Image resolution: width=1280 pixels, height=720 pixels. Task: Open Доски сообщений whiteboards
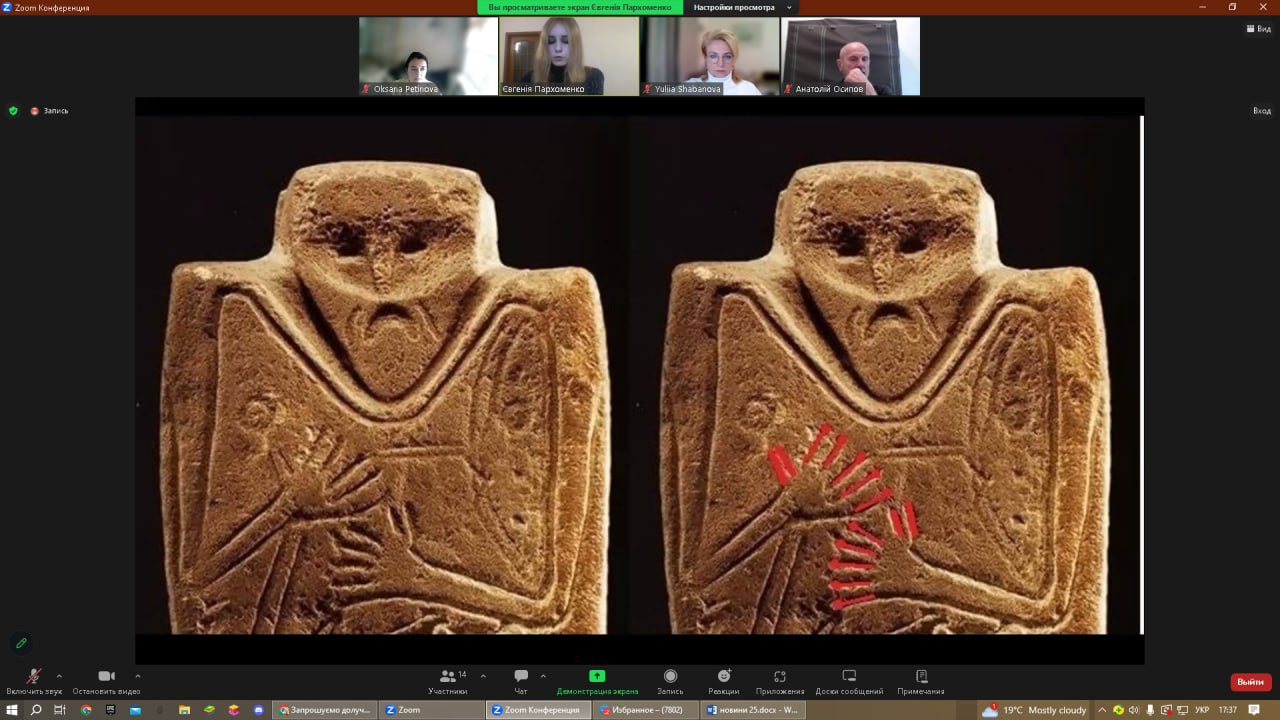849,681
